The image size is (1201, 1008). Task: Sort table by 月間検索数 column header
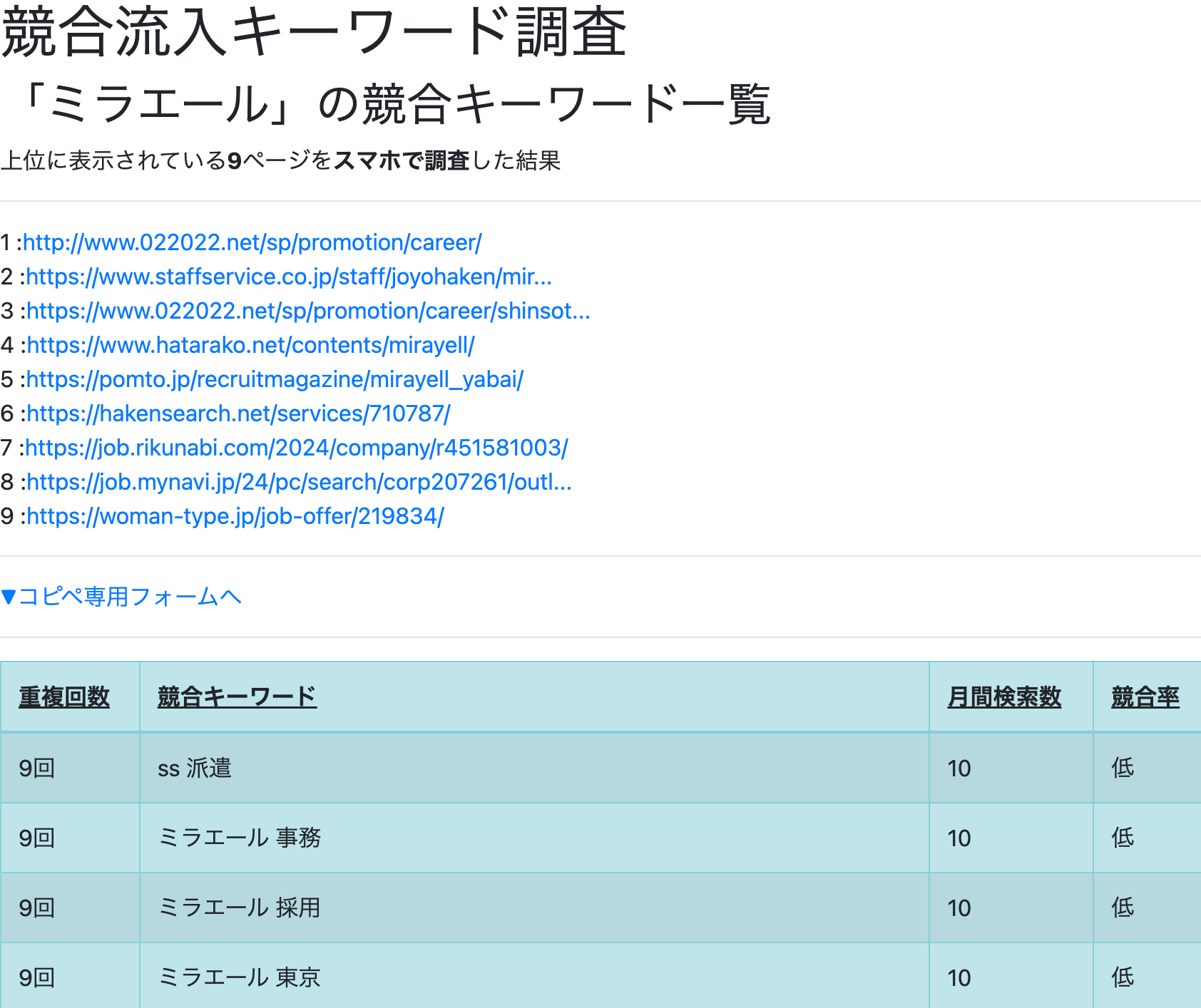1004,696
